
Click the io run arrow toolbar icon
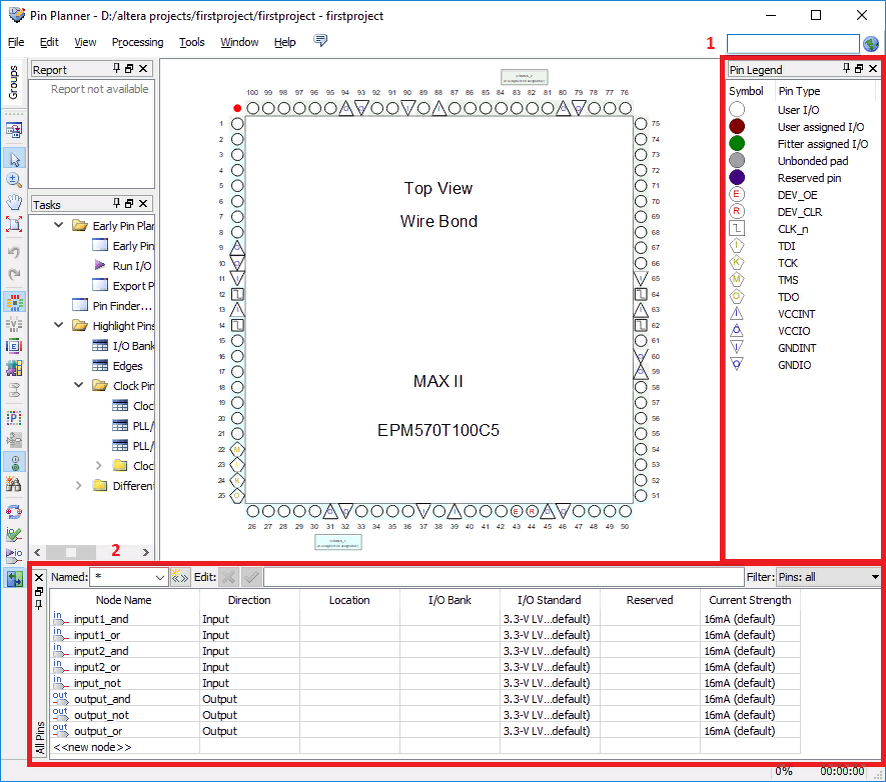pos(14,555)
